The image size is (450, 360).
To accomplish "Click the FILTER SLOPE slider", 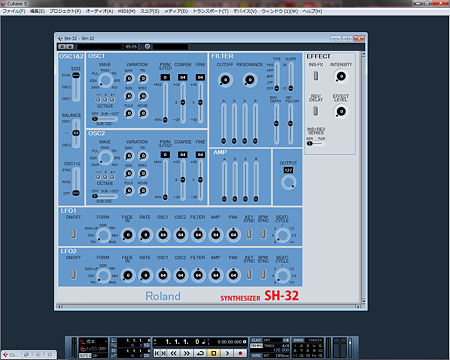I will (291, 76).
